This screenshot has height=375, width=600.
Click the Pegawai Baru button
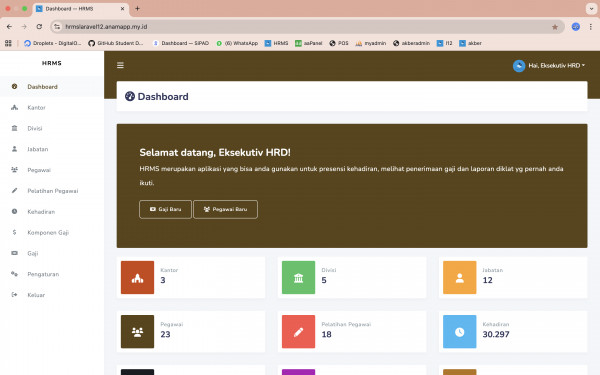225,209
